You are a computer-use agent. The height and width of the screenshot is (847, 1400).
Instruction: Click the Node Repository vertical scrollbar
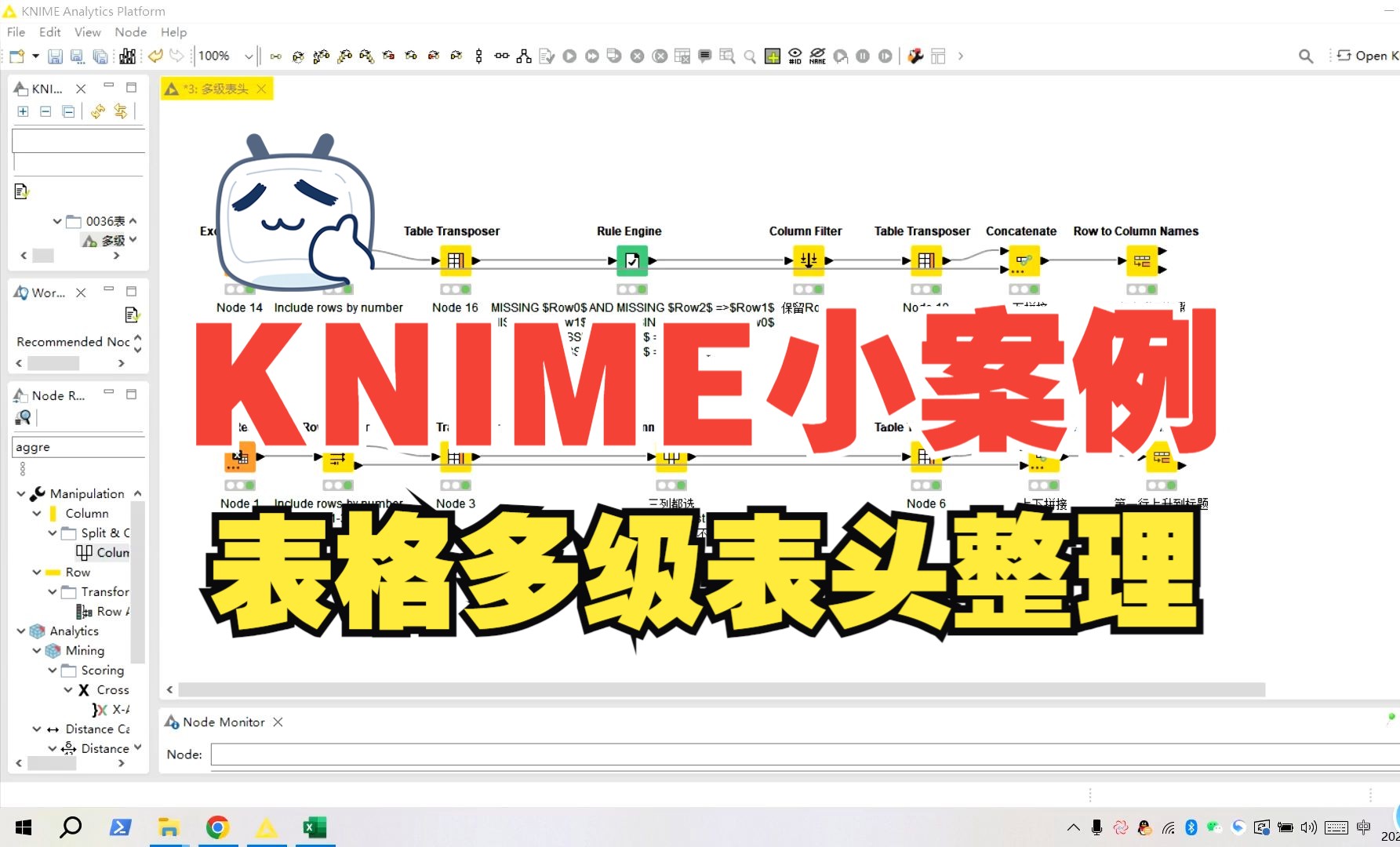coord(137,583)
